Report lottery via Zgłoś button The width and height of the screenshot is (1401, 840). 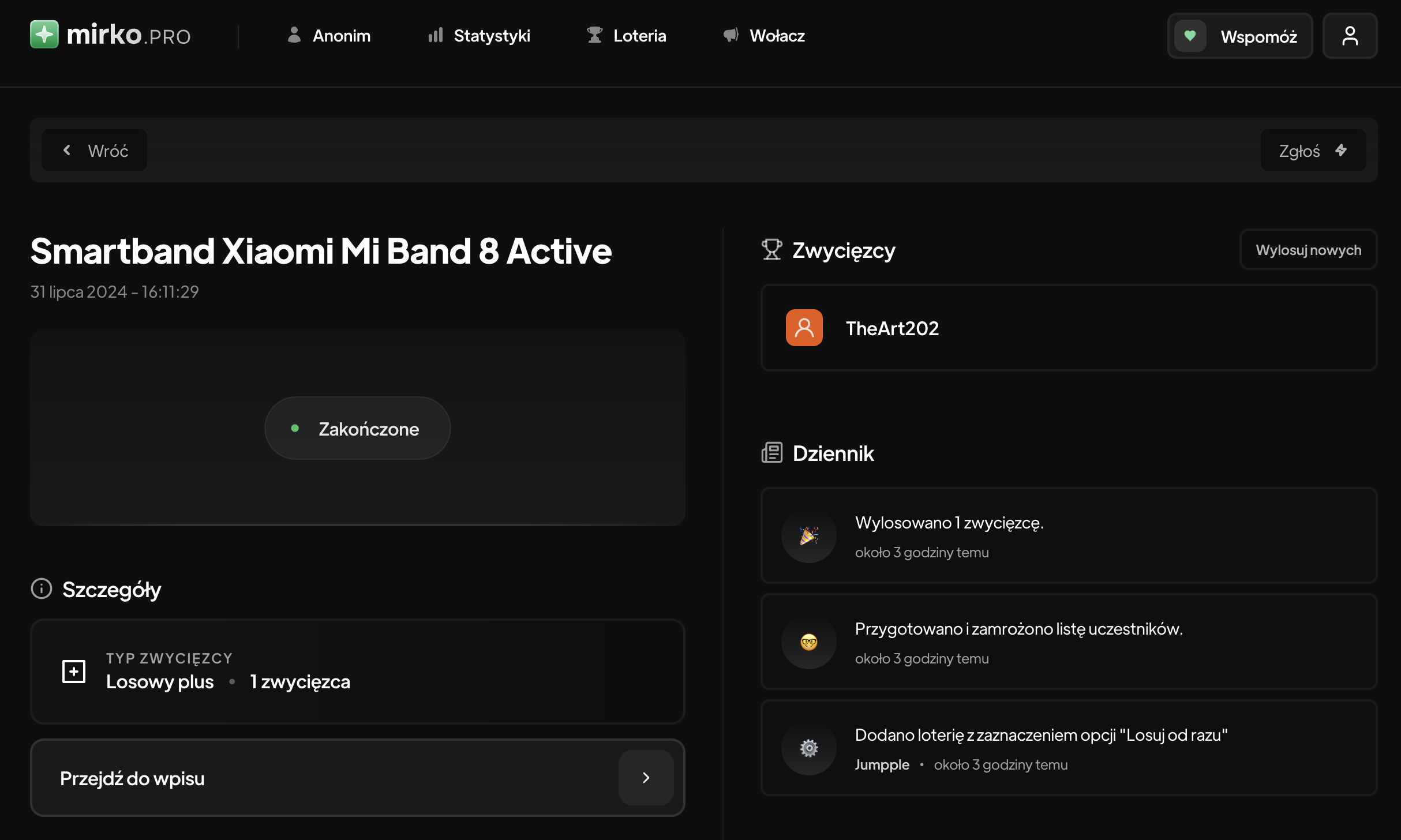[1313, 151]
